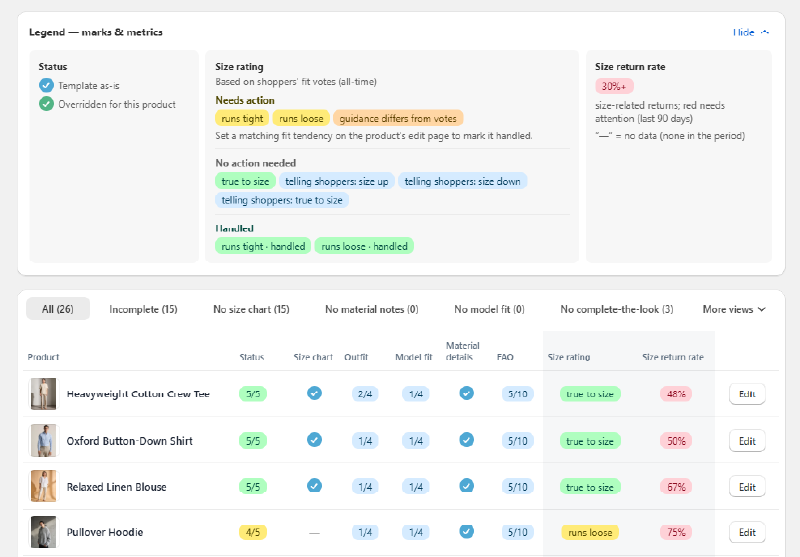Click 'runs loose · handled' badge

click(364, 246)
